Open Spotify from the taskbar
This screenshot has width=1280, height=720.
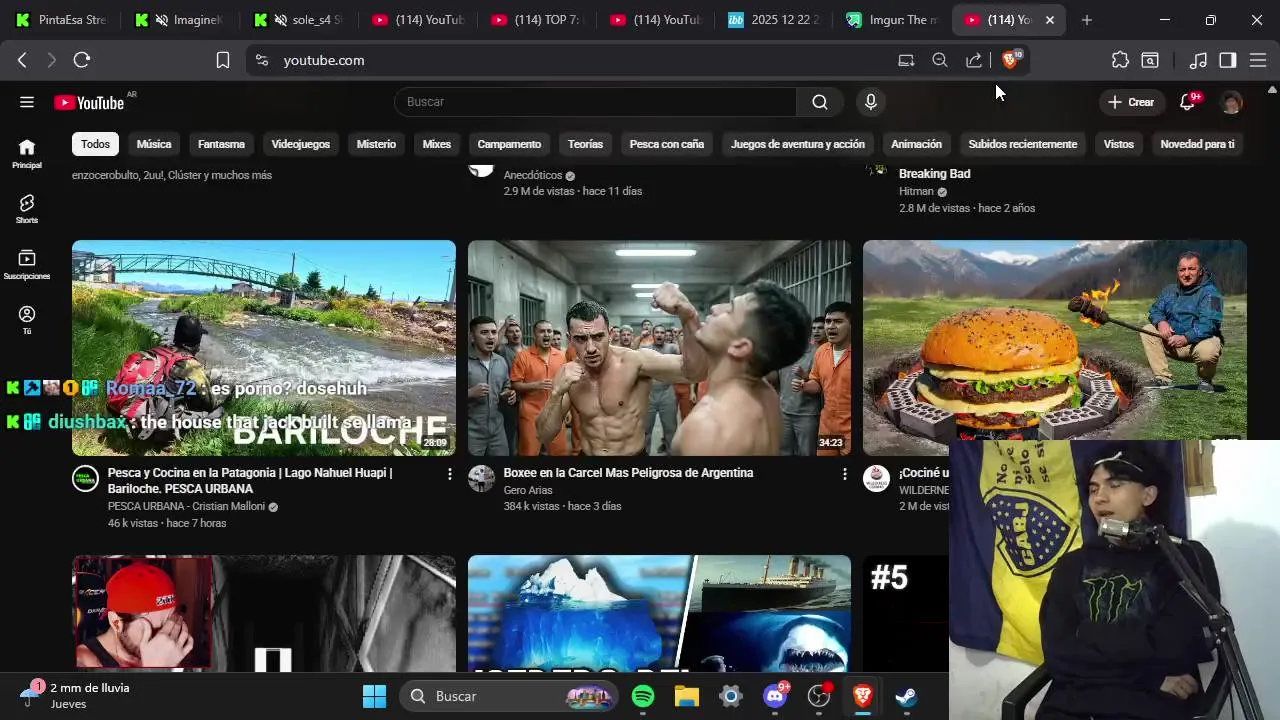pyautogui.click(x=643, y=696)
